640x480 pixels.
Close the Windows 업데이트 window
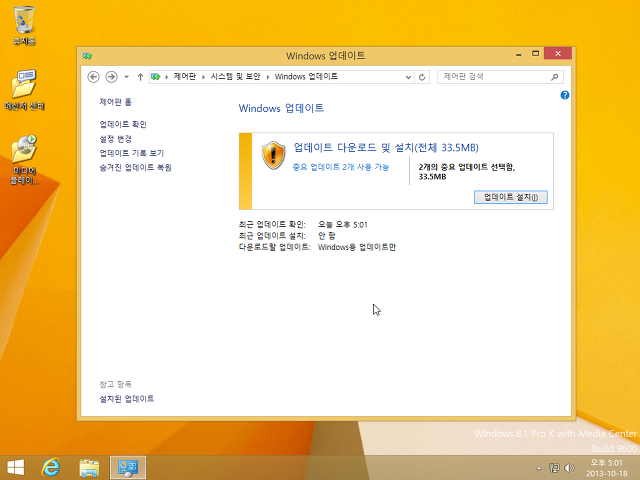558,54
